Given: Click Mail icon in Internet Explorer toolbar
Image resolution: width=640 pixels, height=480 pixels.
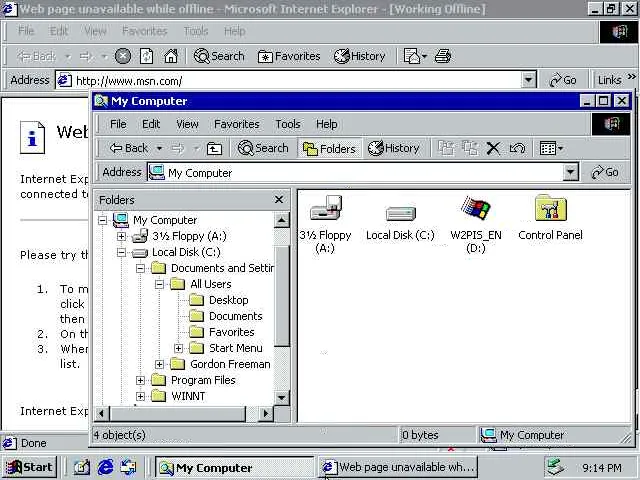Looking at the screenshot, I should point(415,56).
